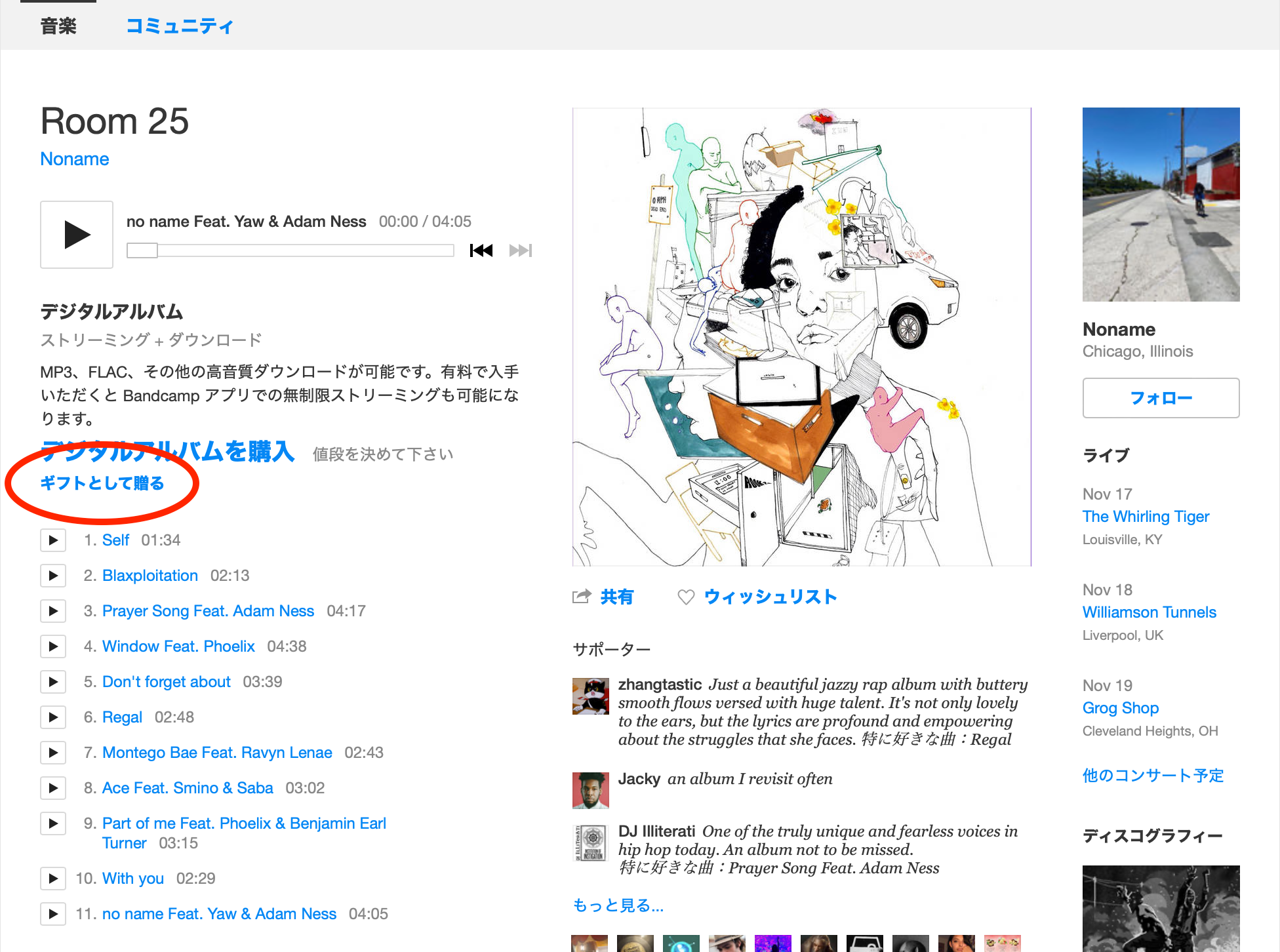Open Ace Feat. Smino & Saba link
1280x952 pixels.
[x=188, y=788]
